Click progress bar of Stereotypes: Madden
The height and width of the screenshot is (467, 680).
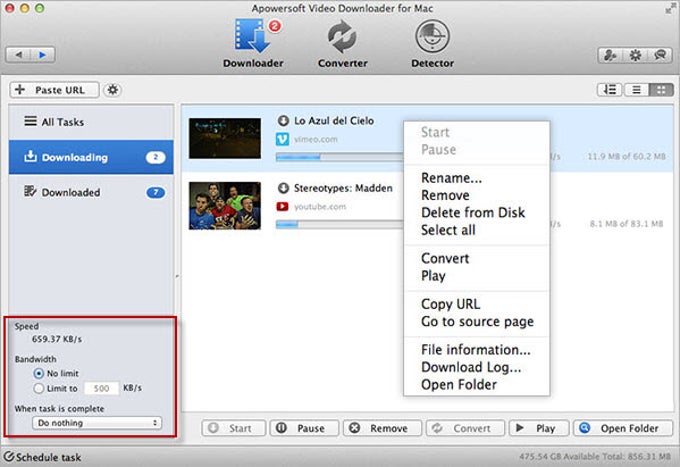pyautogui.click(x=340, y=224)
